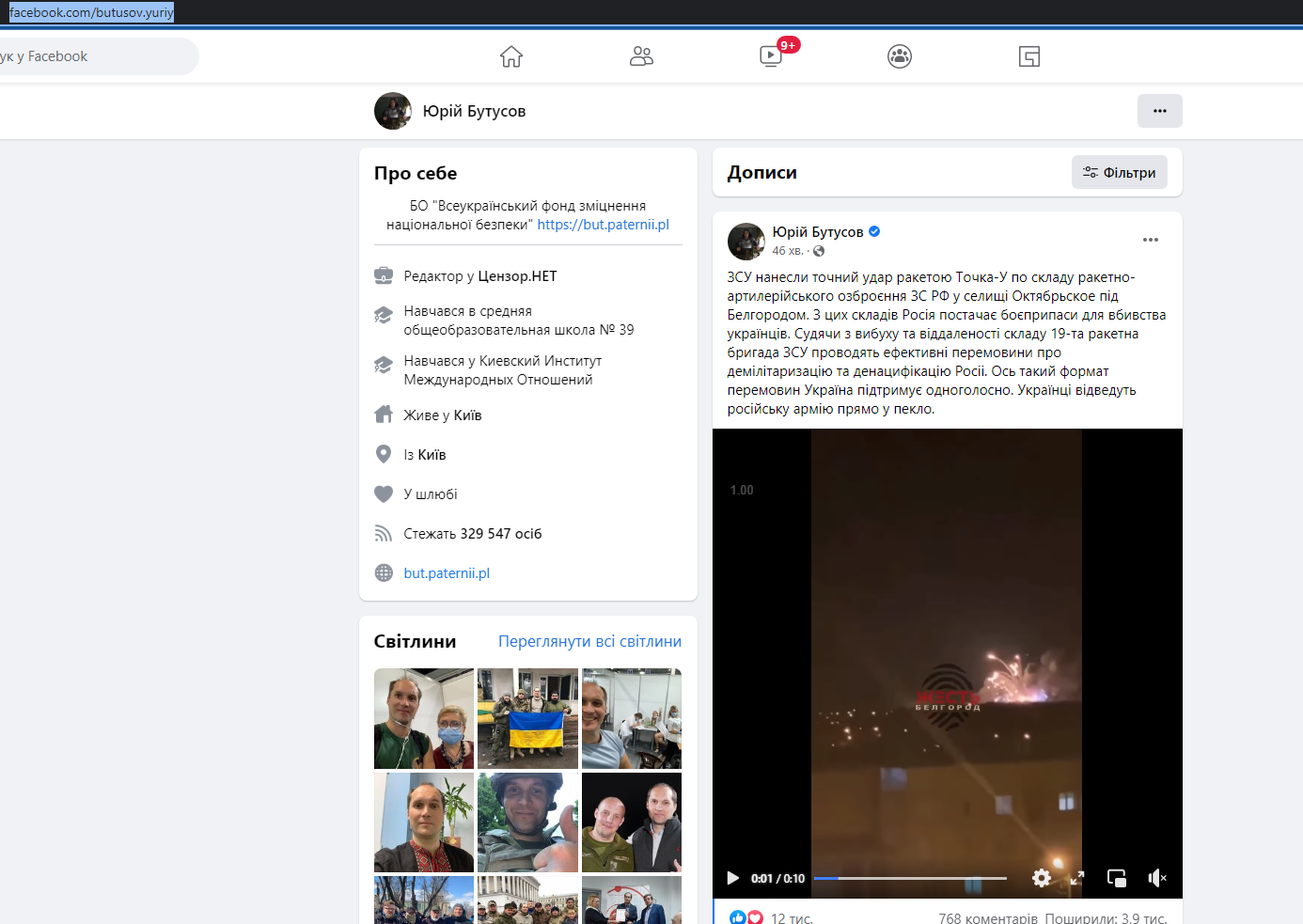Open selfie photo with woman in mask
The width and height of the screenshot is (1303, 924).
[x=424, y=719]
